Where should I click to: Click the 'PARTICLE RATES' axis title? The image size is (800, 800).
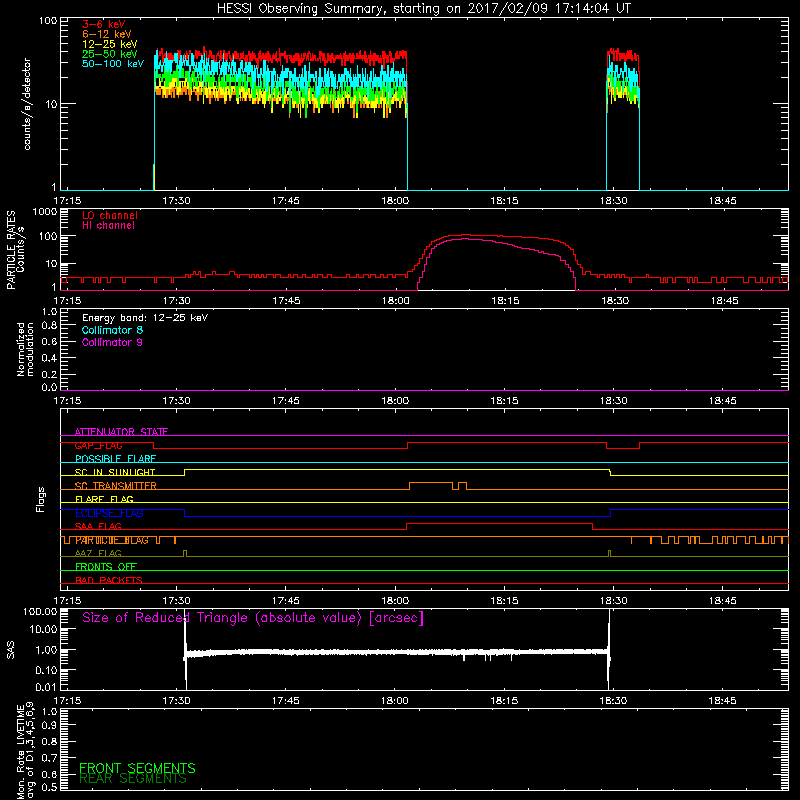point(11,249)
